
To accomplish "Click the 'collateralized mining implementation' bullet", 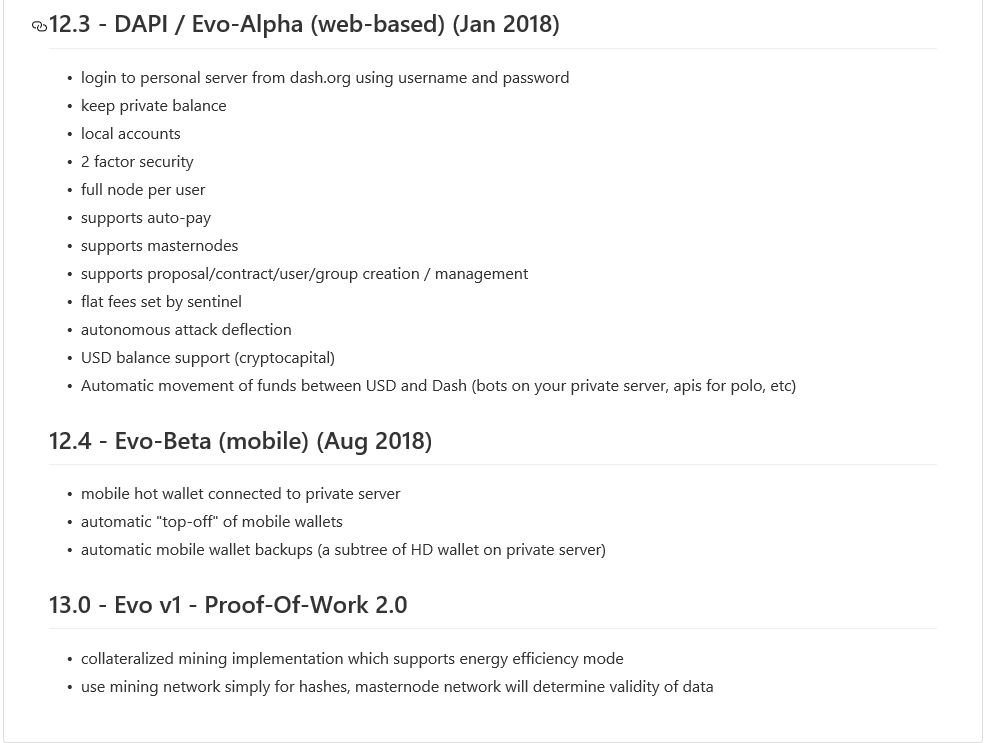I will point(352,659).
